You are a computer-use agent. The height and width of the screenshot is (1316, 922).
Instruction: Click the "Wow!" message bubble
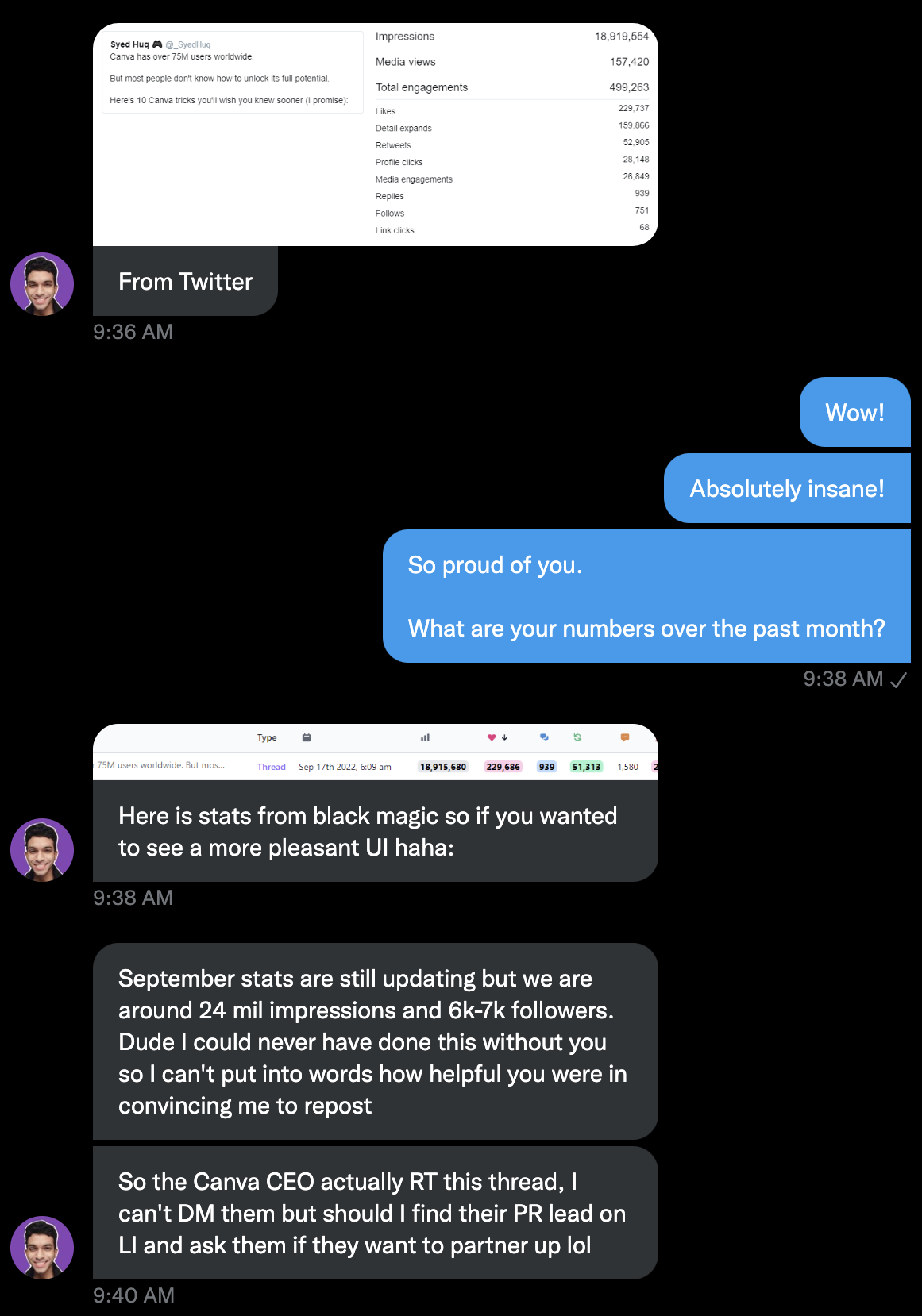[854, 412]
